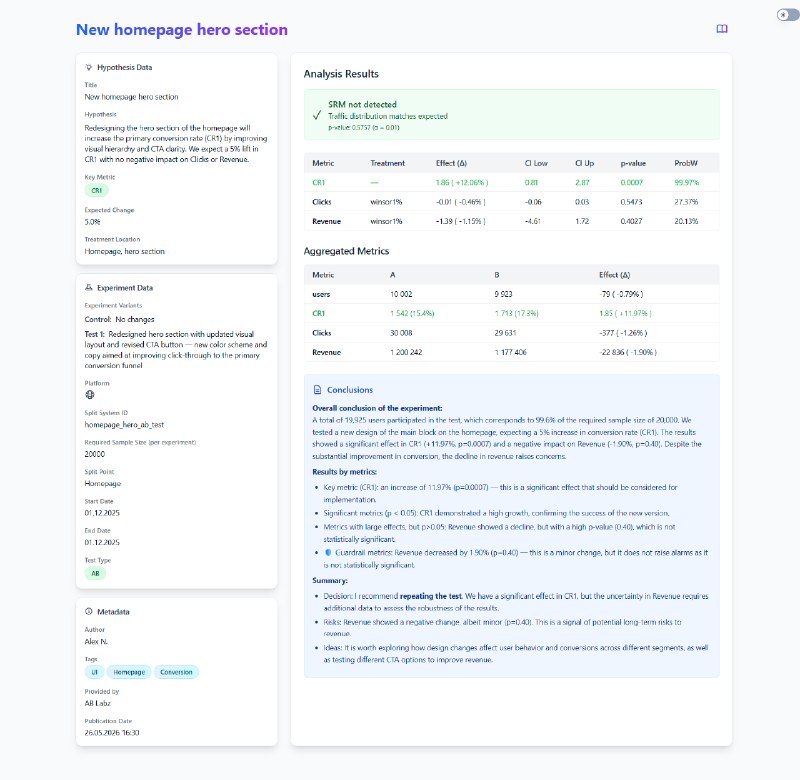Select the CR1 key metric badge
The image size is (800, 780).
tap(96, 190)
